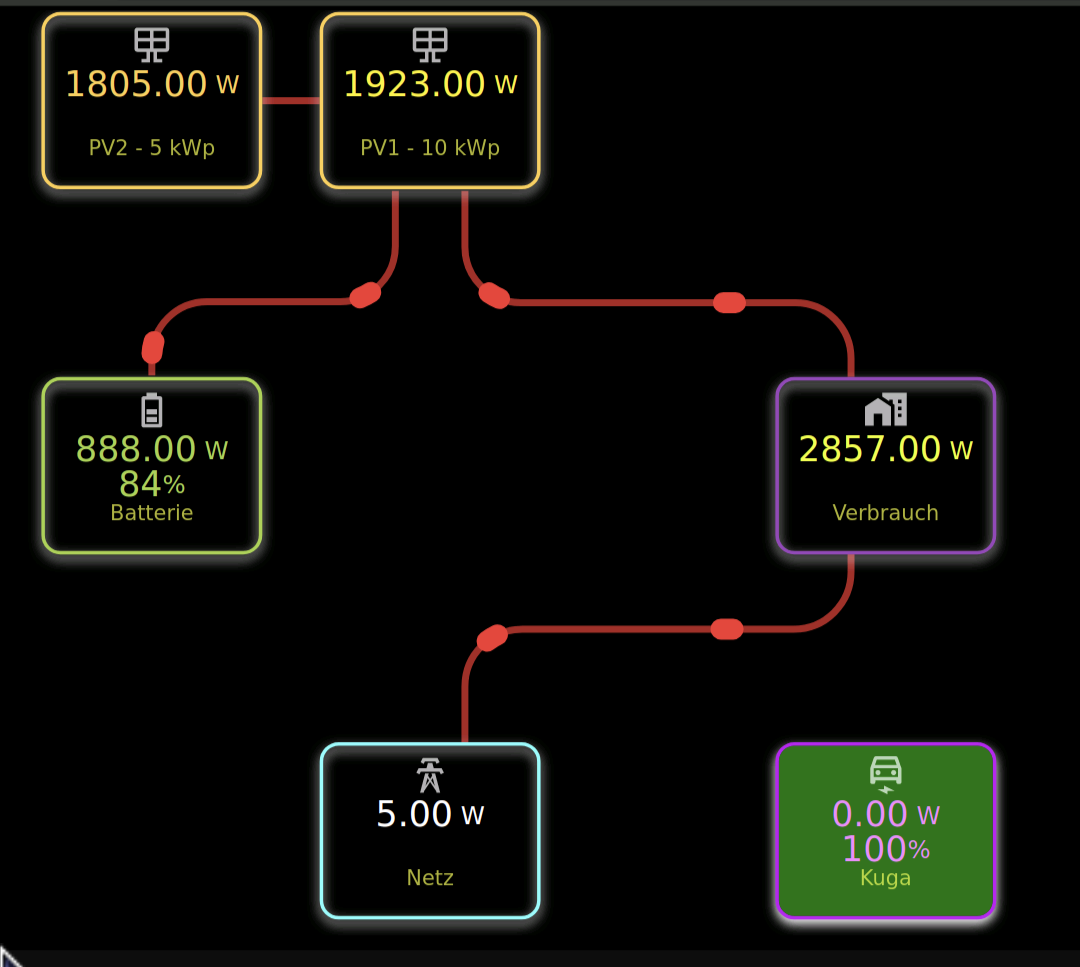The height and width of the screenshot is (967, 1080).
Task: Click the "PV2 - 5 kWp" label
Action: tap(152, 148)
